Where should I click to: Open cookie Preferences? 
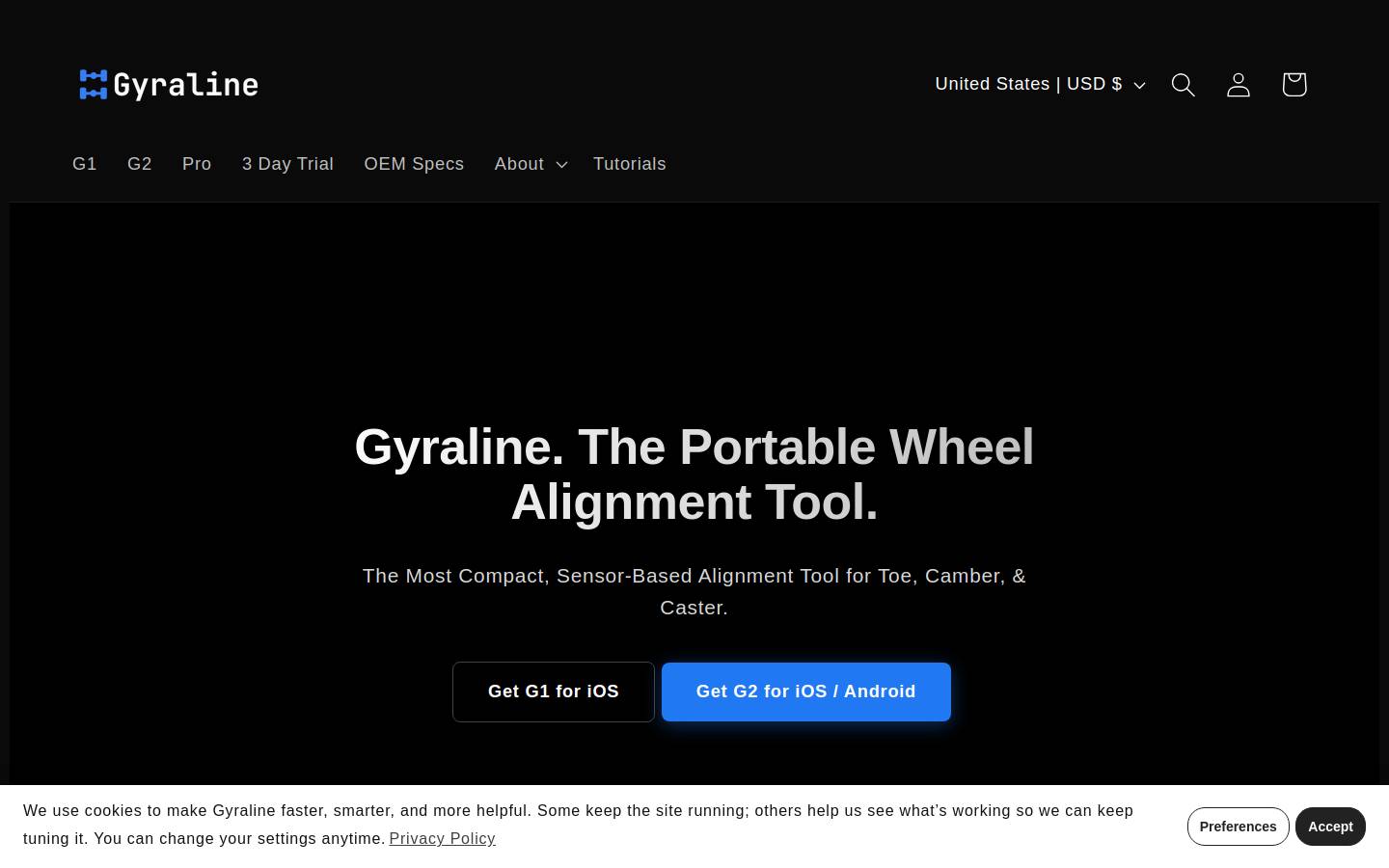pyautogui.click(x=1238, y=827)
